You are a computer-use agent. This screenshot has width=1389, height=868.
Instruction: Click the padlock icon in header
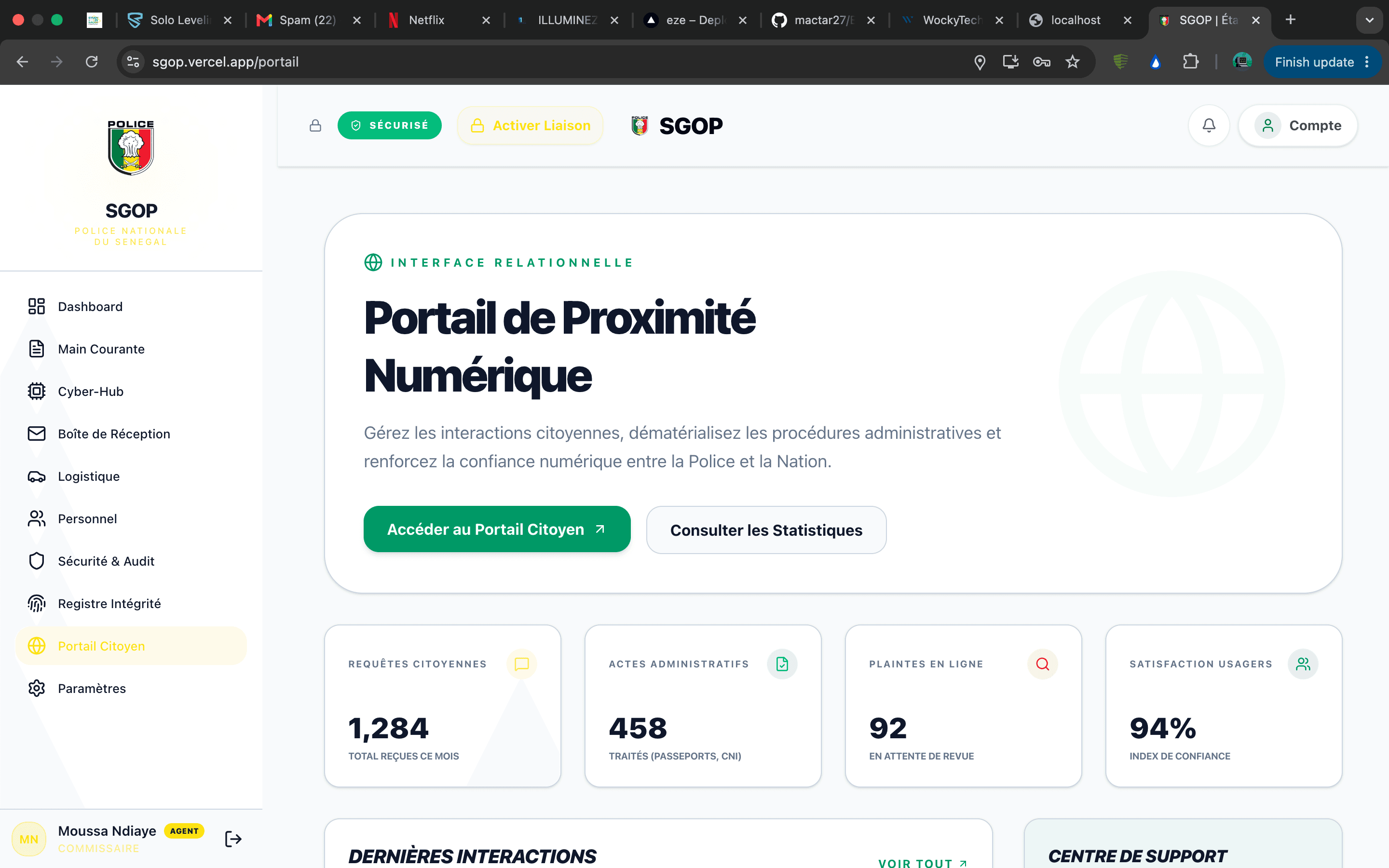[x=315, y=126]
